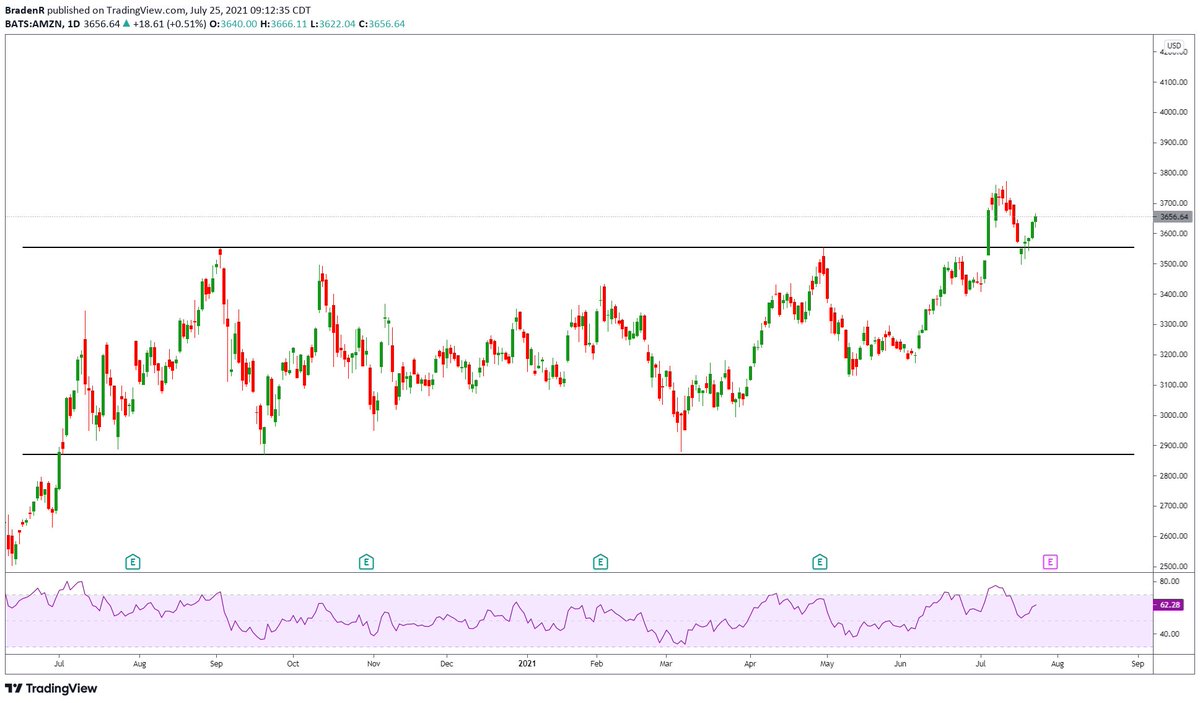The image size is (1200, 703).
Task: Click the Dec label on time axis
Action: pyautogui.click(x=446, y=662)
